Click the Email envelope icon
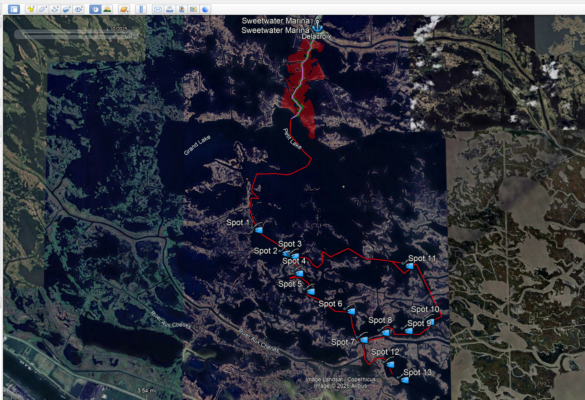This screenshot has width=585, height=400. pos(158,9)
